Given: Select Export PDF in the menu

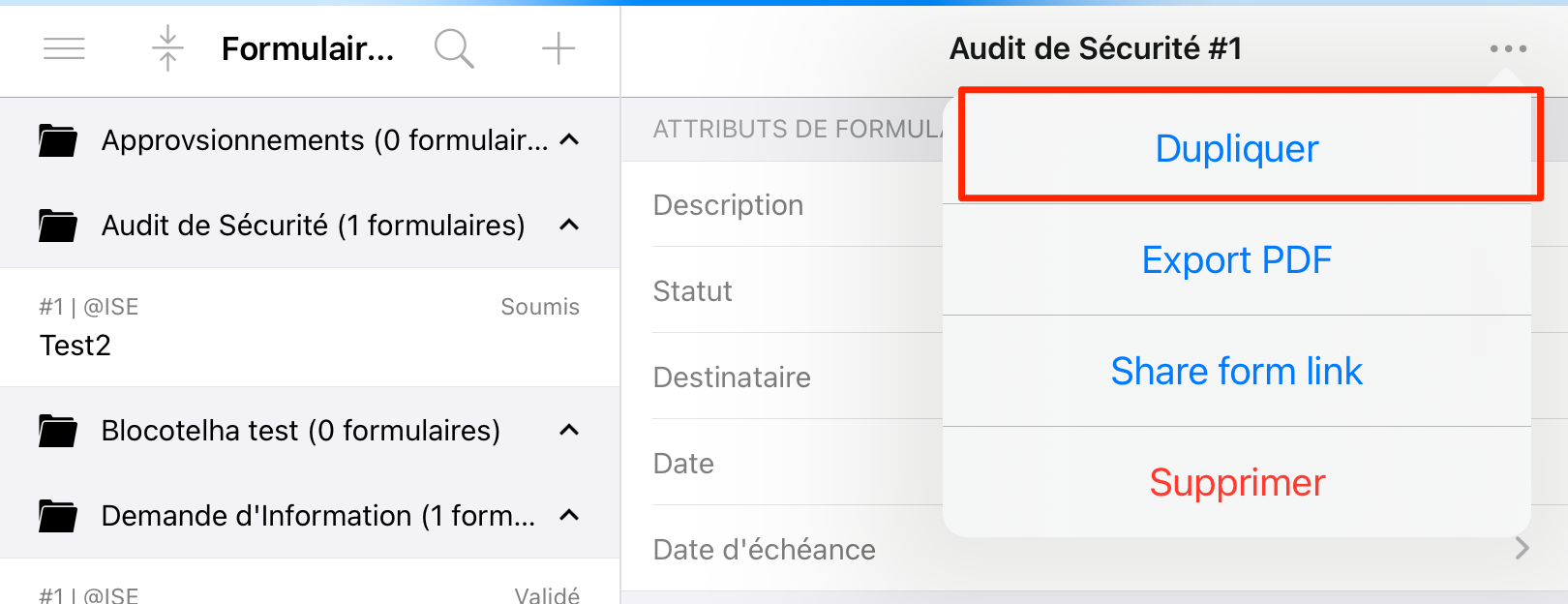Looking at the screenshot, I should click(1237, 259).
